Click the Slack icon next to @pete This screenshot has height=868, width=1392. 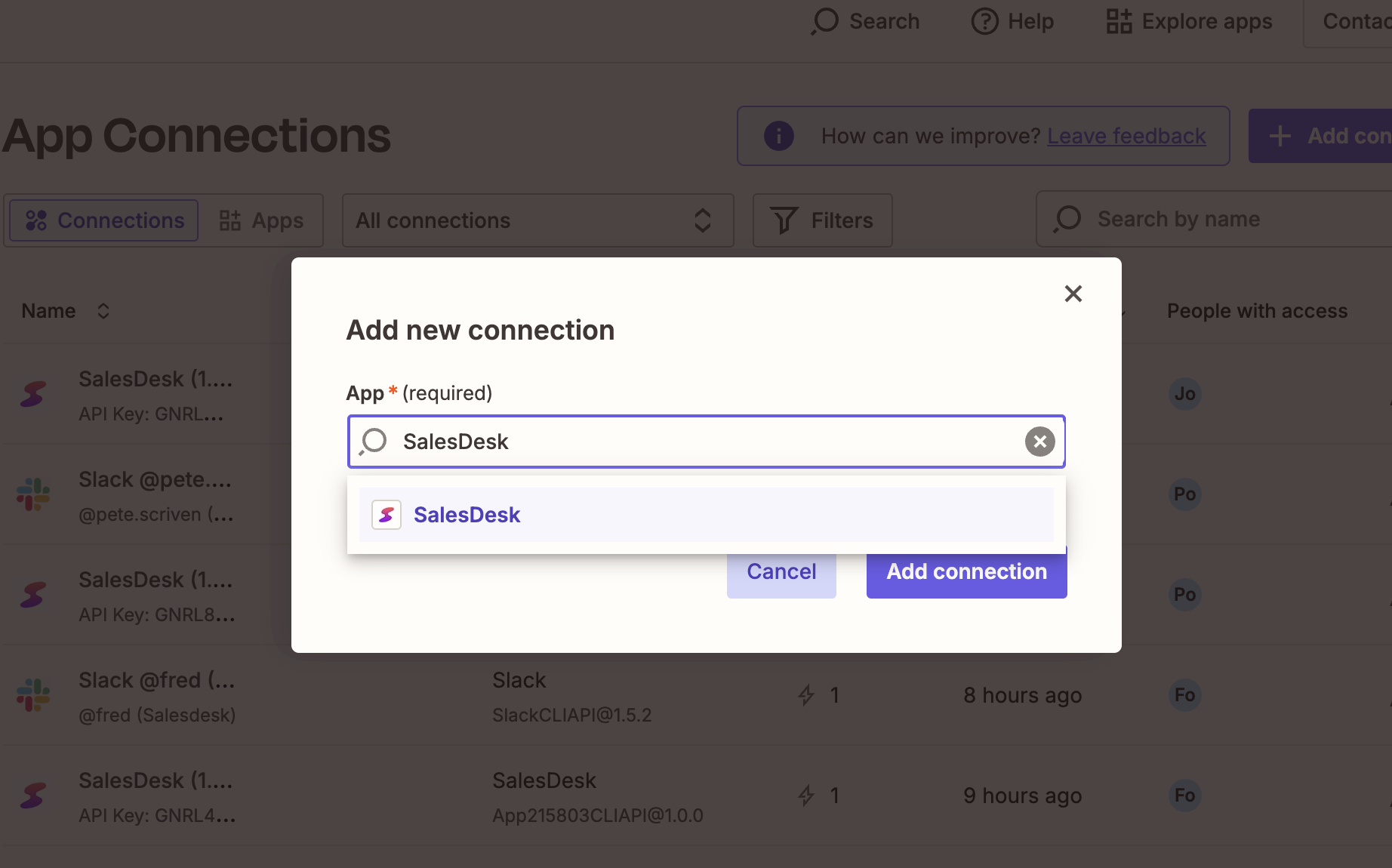33,494
